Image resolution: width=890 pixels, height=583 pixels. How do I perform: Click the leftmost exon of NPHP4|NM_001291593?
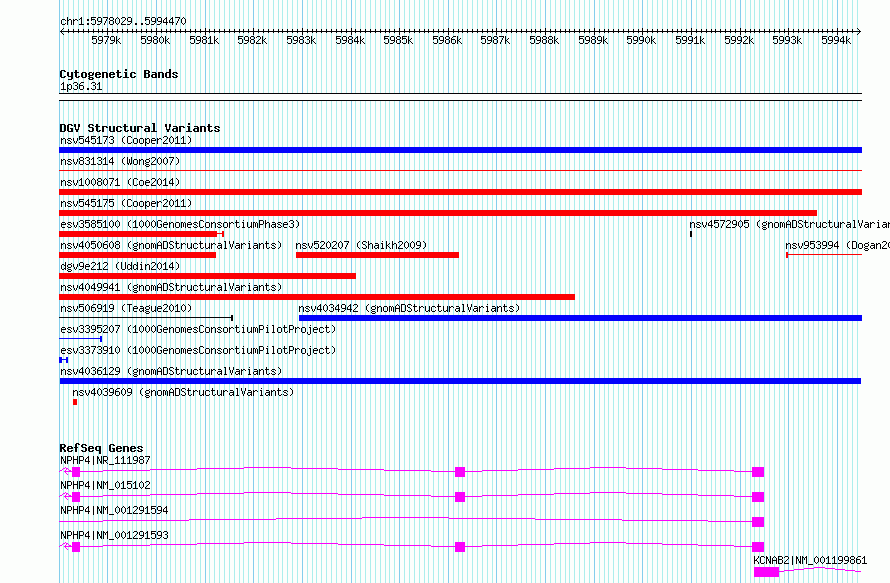click(76, 547)
